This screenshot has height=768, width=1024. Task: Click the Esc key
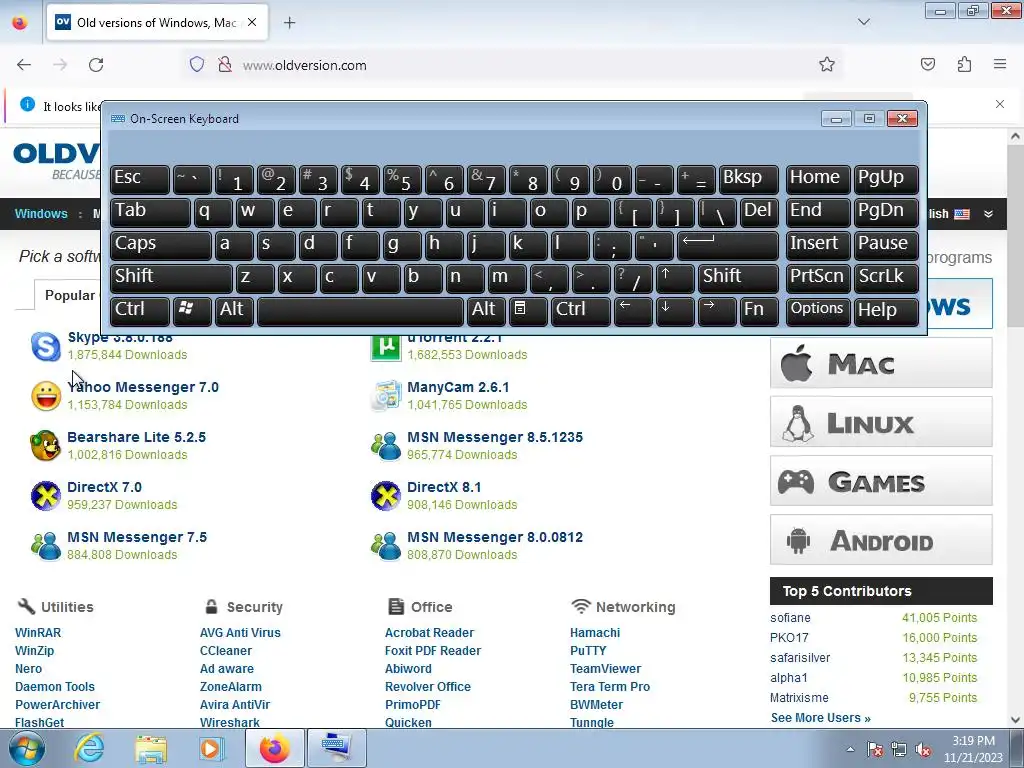140,179
